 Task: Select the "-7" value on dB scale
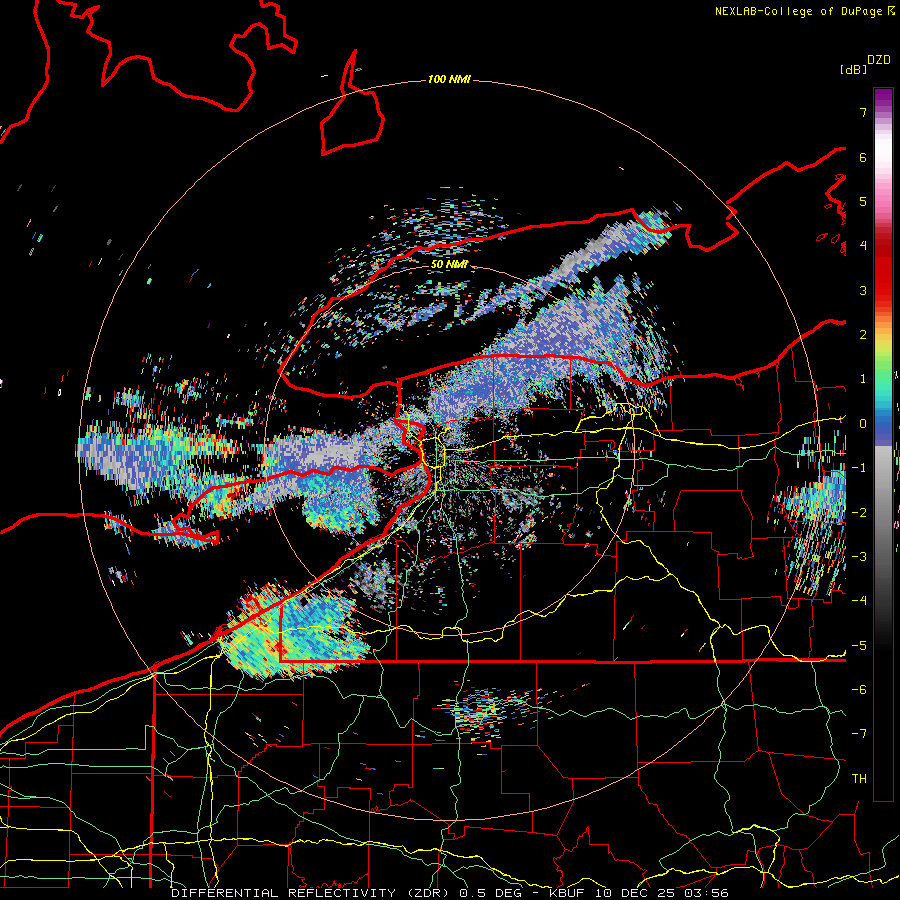859,734
